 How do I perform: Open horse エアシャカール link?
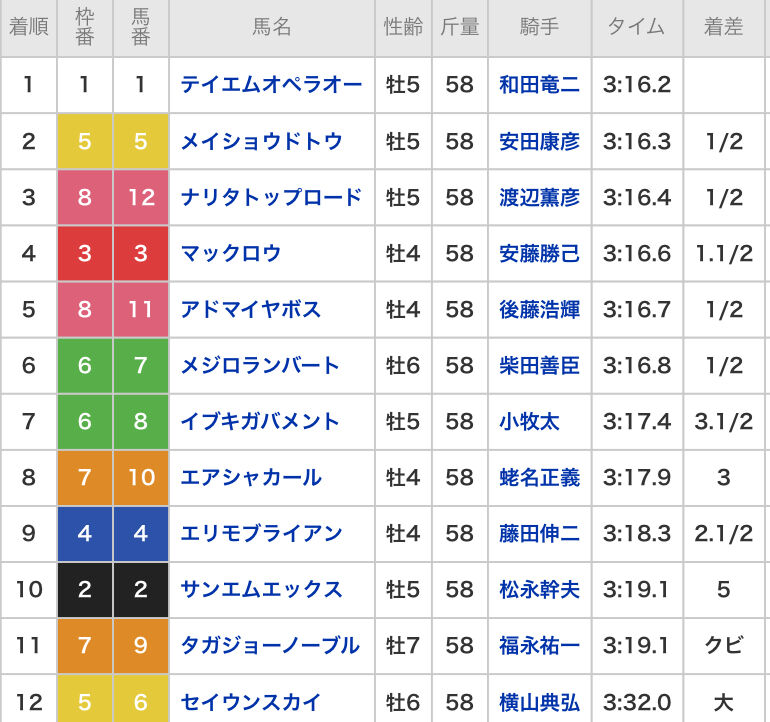coord(251,477)
